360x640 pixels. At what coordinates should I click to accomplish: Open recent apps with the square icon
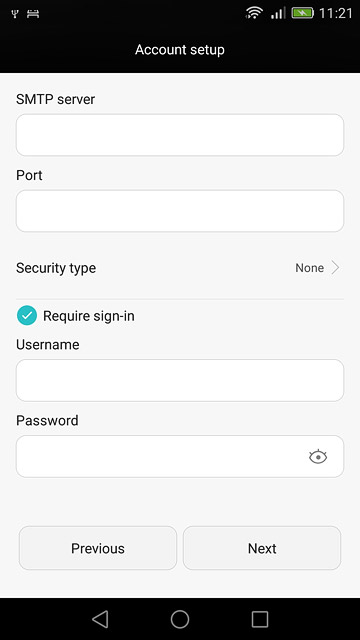pos(260,619)
